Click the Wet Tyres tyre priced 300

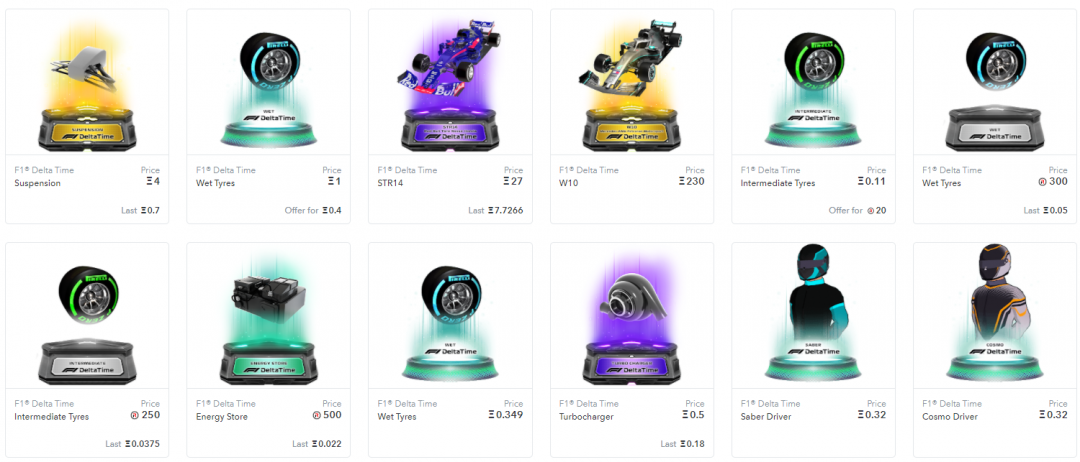coord(995,82)
